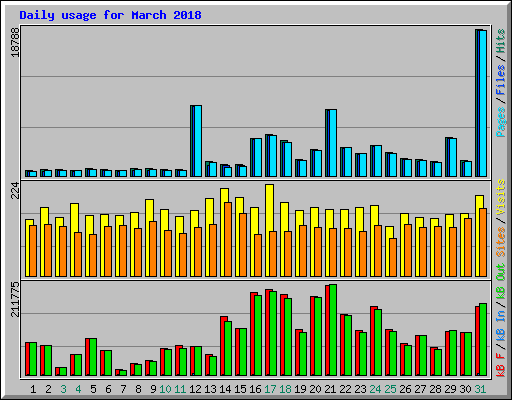Select green weekend day label 18
The width and height of the screenshot is (512, 400).
(285, 389)
